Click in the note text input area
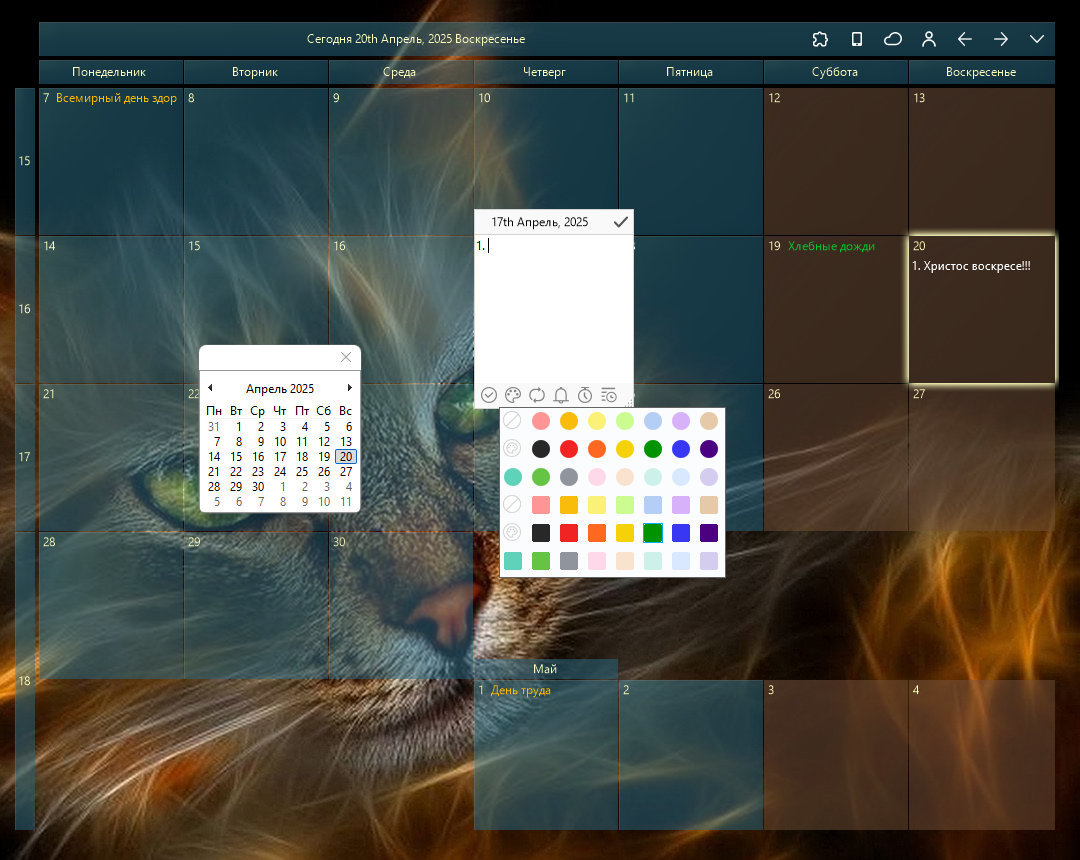The image size is (1080, 860). point(553,308)
